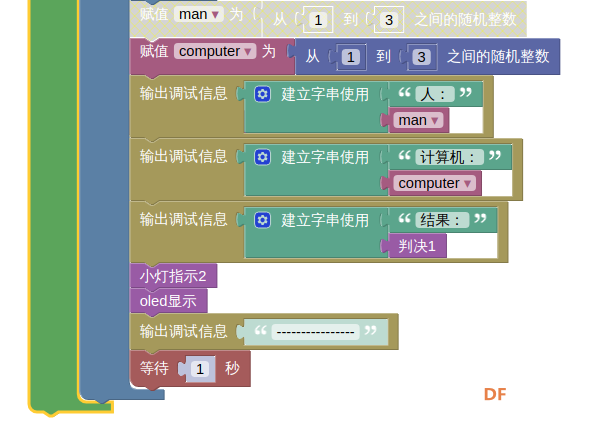Expand the 'computer' dropdown inside the string-builder block
The height and width of the screenshot is (424, 592).
tap(435, 183)
